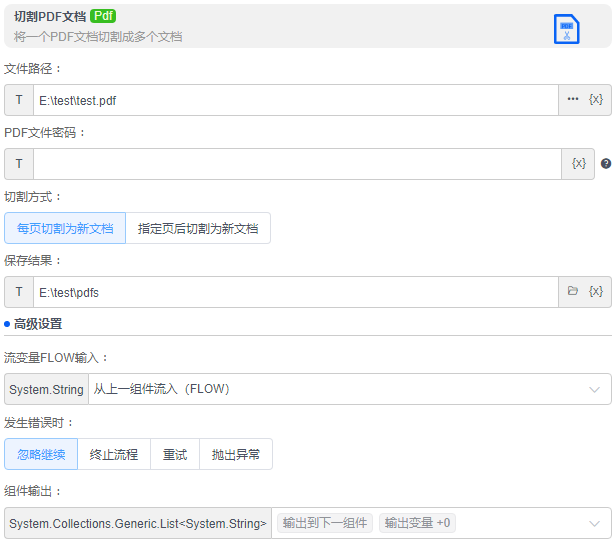This screenshot has width=616, height=543.
Task: Click the 文件路径 label
Action: (33, 69)
